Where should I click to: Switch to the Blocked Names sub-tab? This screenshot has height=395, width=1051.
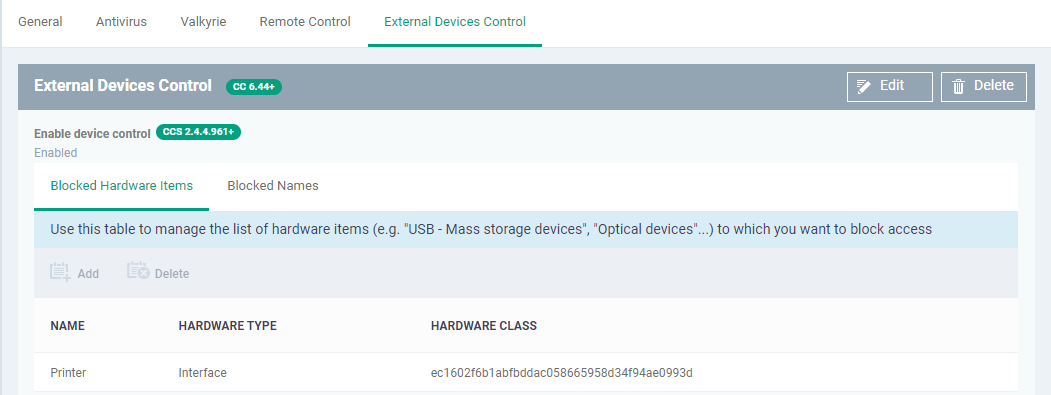(x=273, y=186)
